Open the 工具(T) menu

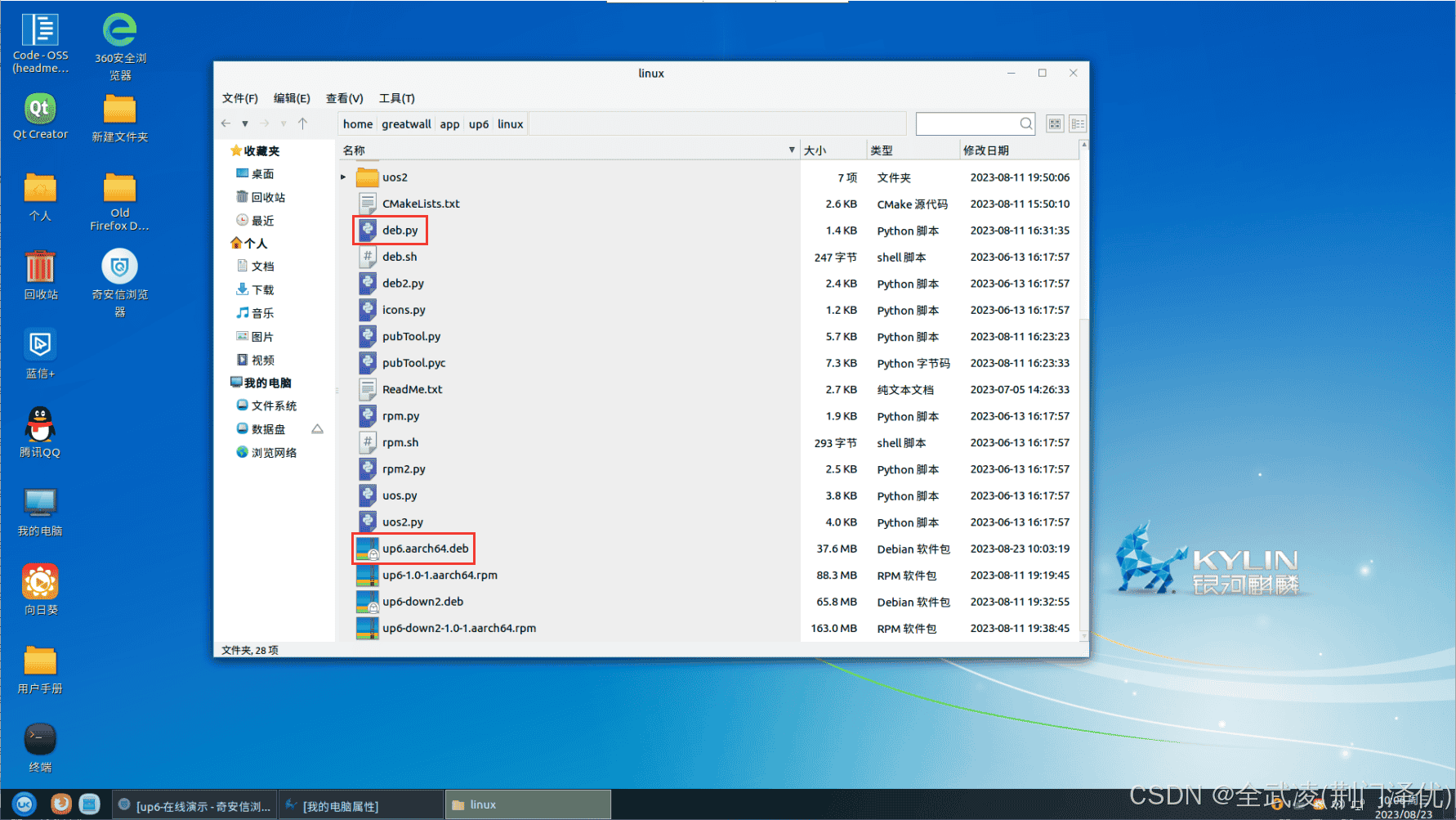point(396,98)
